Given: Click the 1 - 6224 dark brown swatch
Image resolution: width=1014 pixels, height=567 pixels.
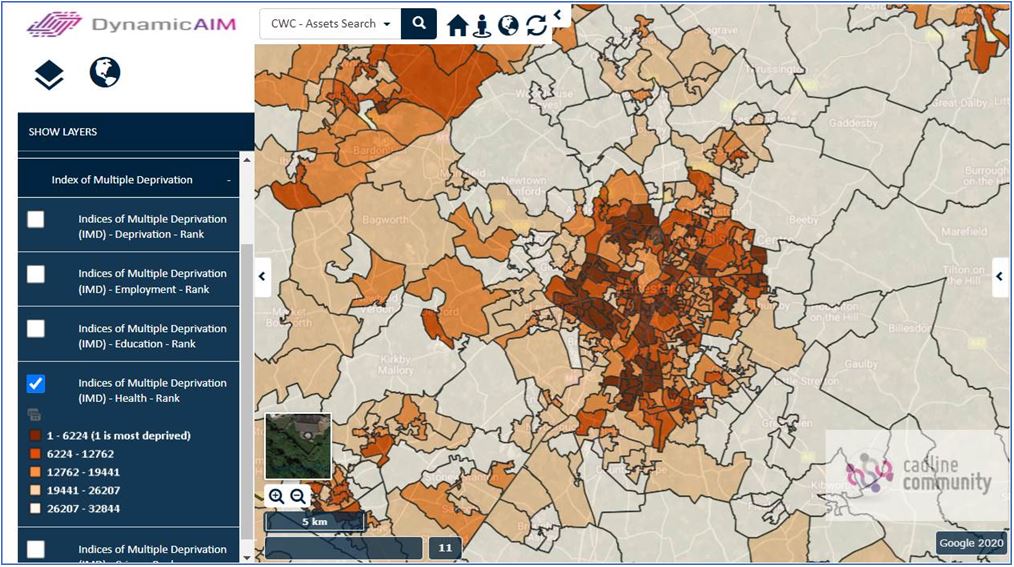Looking at the screenshot, I should coord(36,436).
